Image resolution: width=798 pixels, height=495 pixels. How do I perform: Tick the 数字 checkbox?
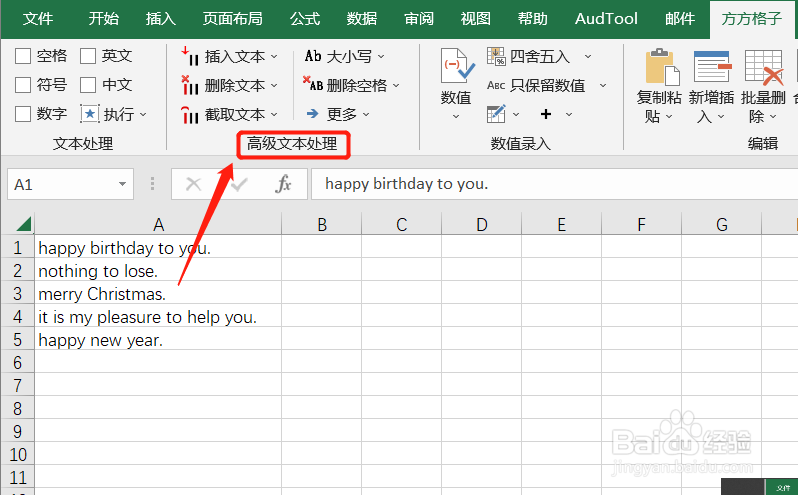coord(23,114)
